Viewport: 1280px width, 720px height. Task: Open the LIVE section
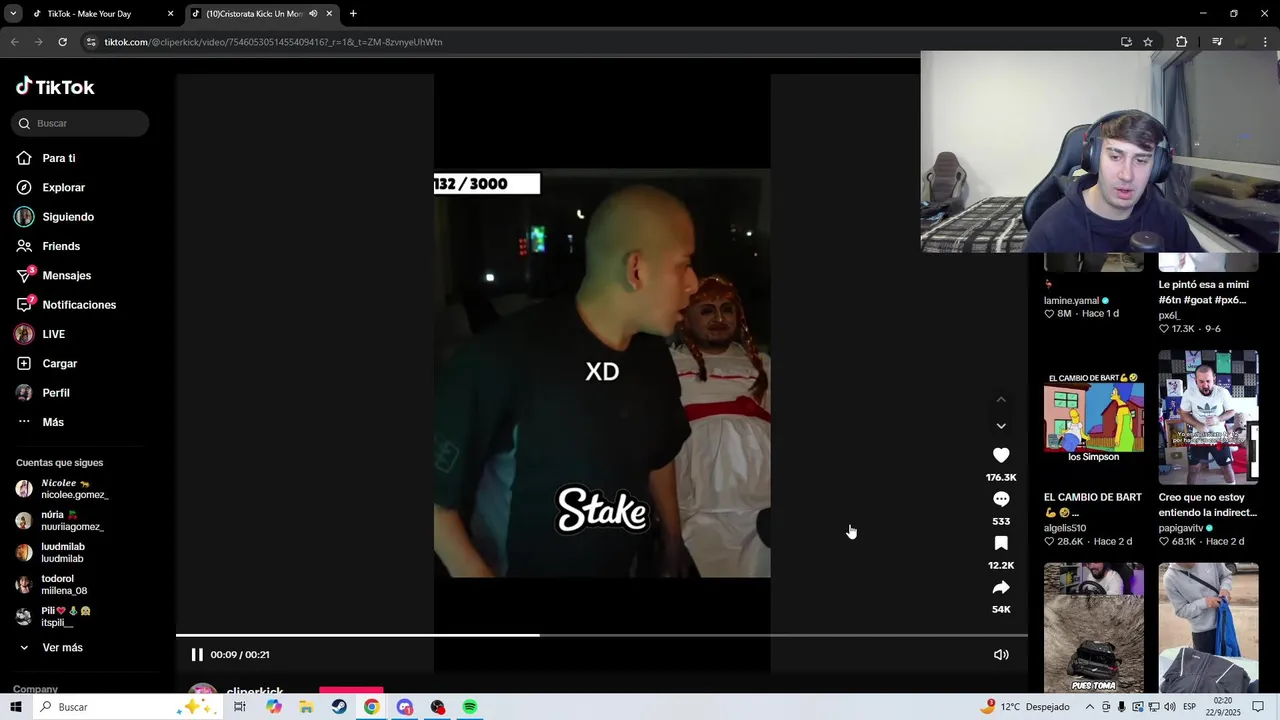tap(40, 334)
